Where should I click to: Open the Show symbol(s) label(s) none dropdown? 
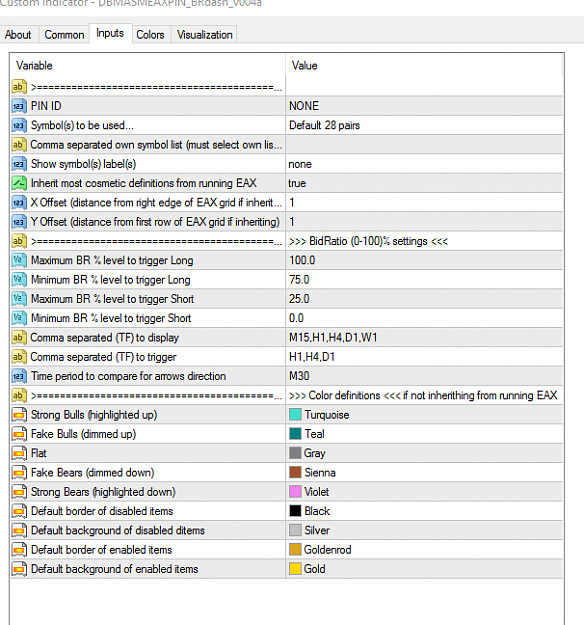coord(424,164)
